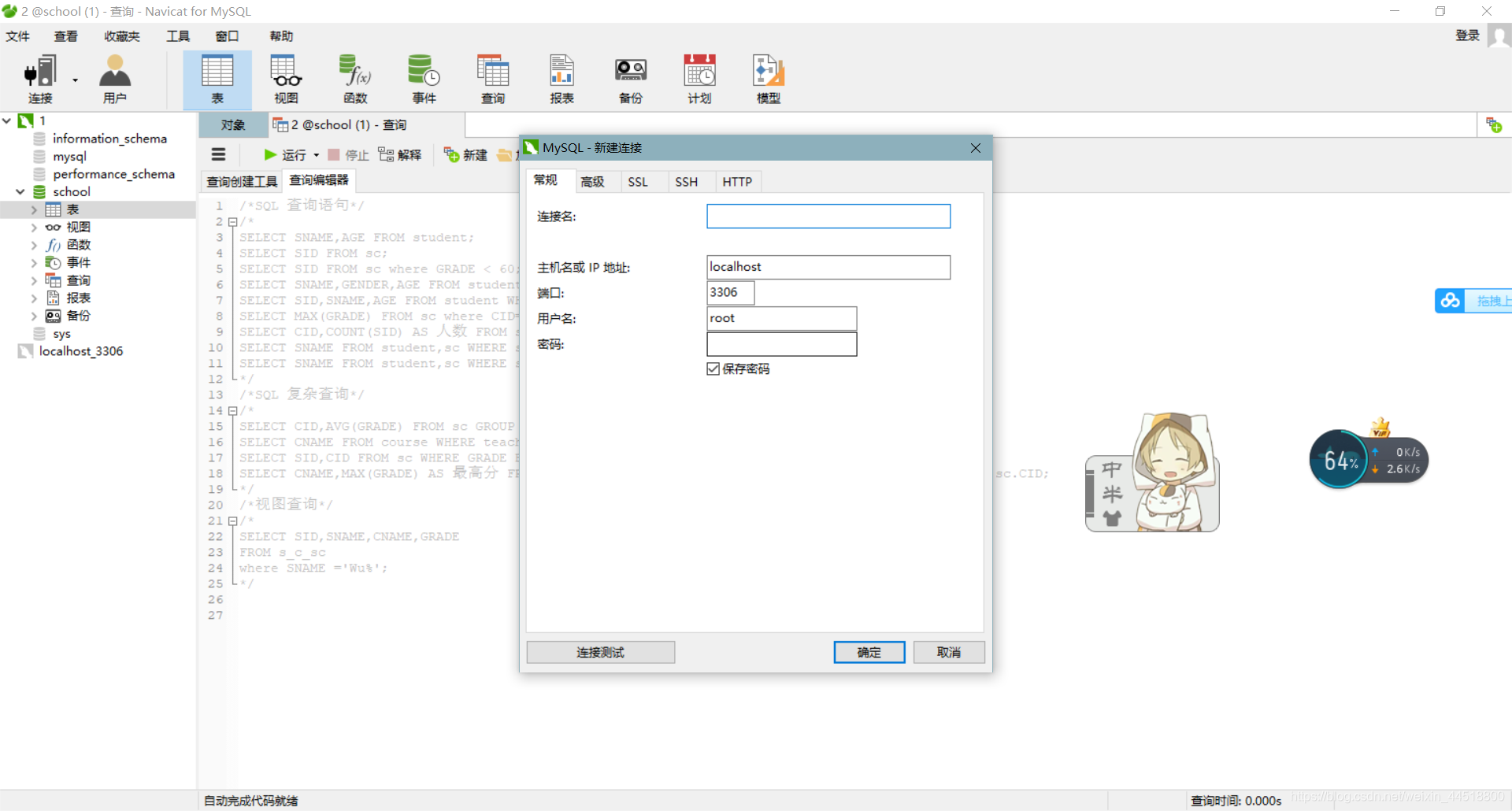Expand the 报表 (Reports) node under school
The width and height of the screenshot is (1512, 811).
pos(34,298)
